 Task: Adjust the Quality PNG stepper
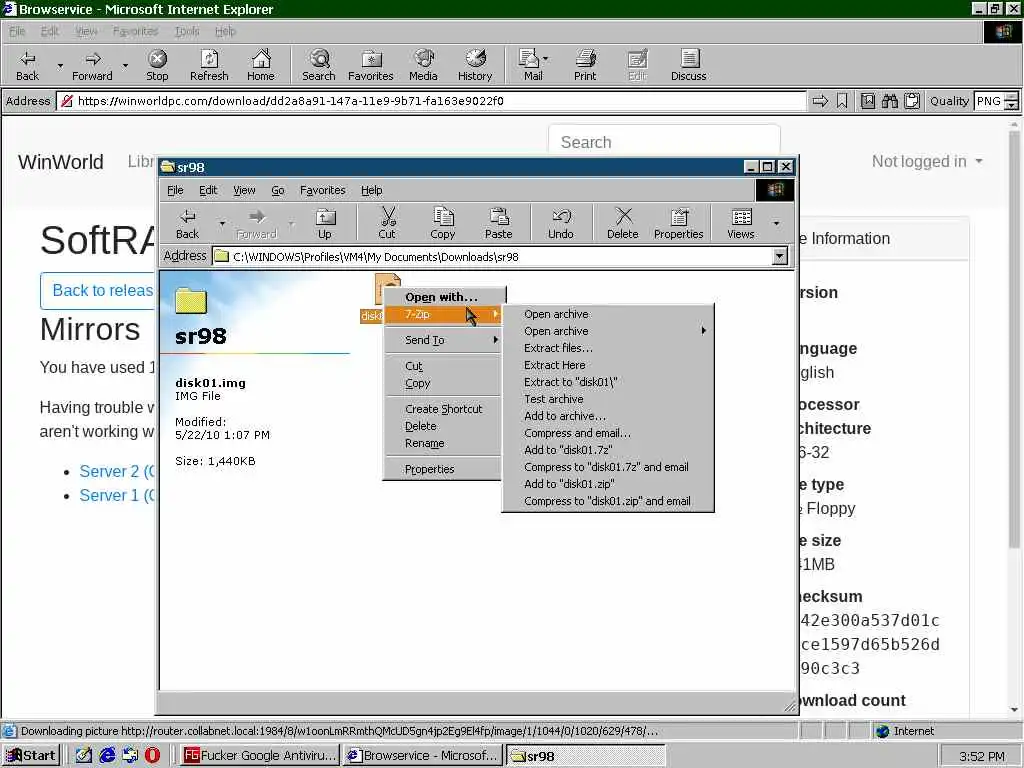pyautogui.click(x=1011, y=101)
